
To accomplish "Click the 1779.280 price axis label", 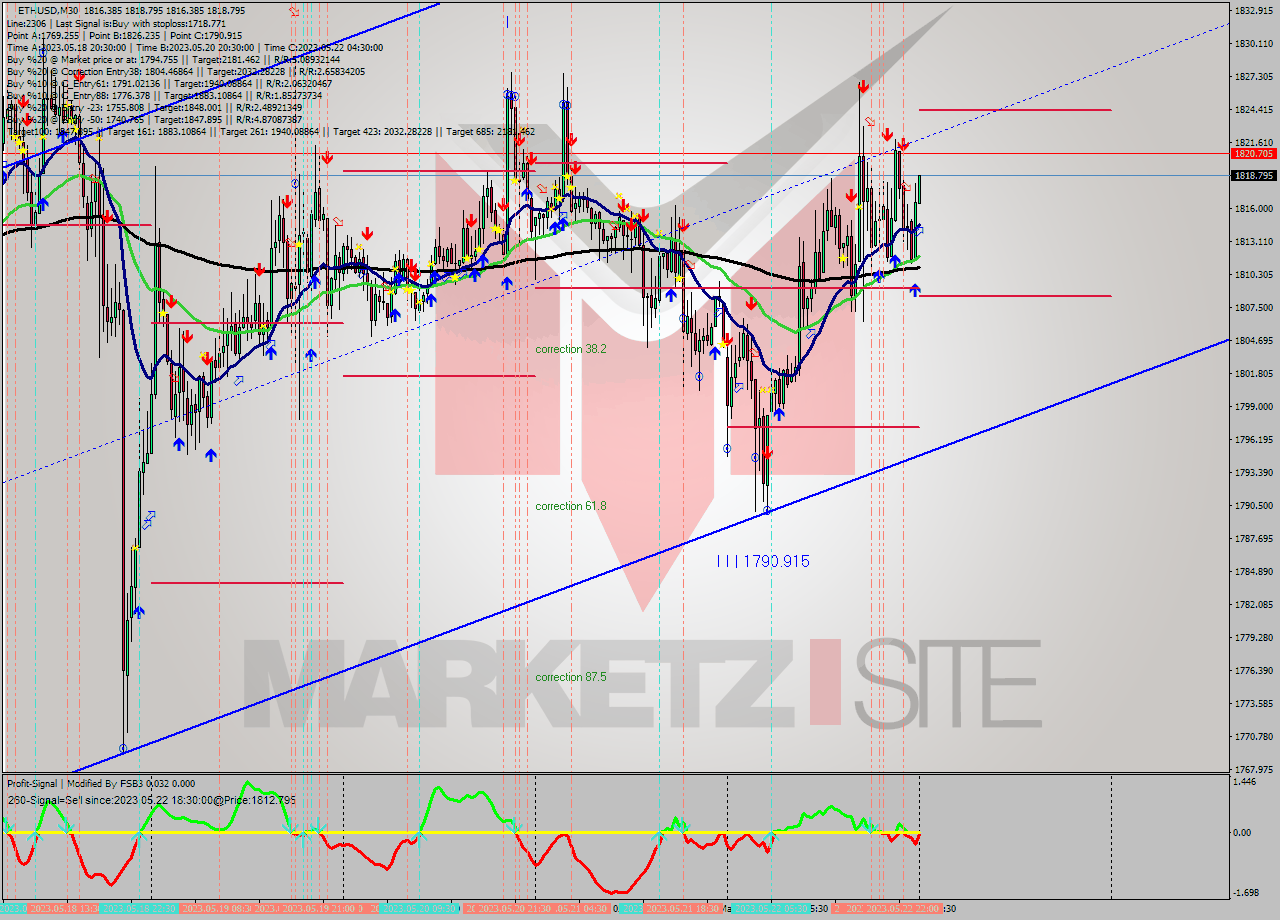I will [1253, 637].
